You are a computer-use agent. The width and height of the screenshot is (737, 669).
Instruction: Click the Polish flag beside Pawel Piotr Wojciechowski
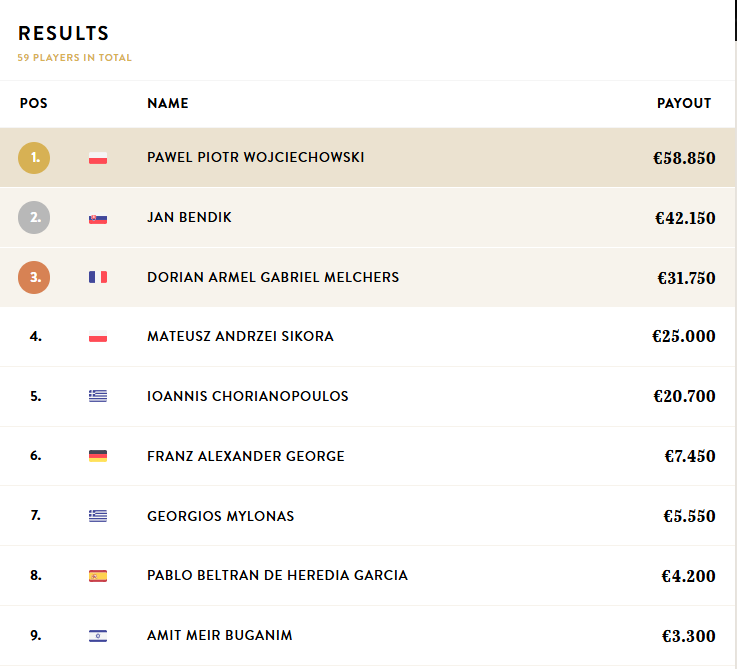98,158
